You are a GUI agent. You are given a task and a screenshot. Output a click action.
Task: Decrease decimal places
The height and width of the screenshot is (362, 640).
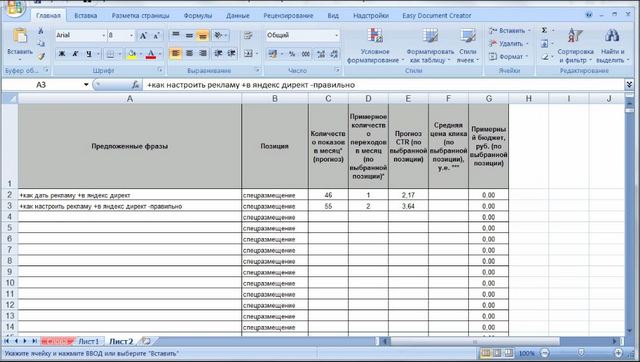coord(334,54)
